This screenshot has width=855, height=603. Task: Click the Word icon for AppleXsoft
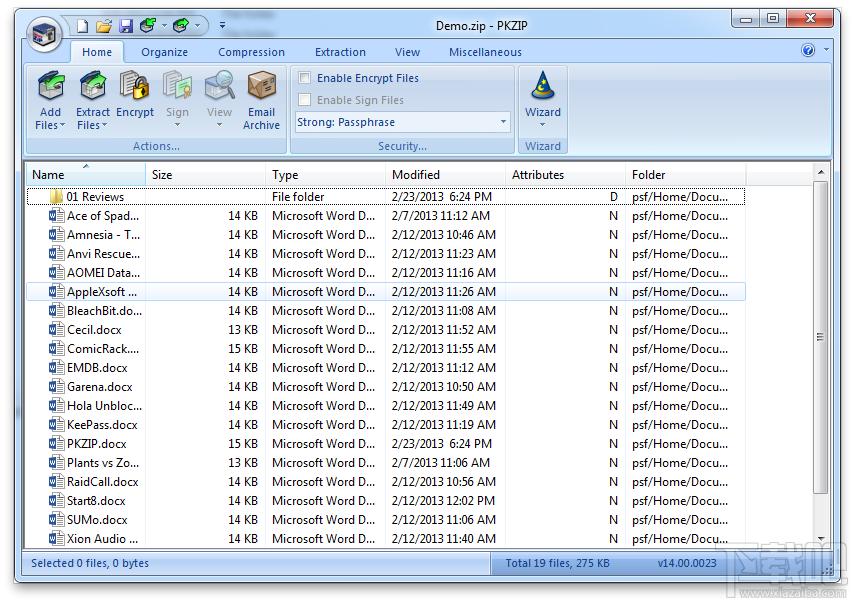tap(56, 291)
